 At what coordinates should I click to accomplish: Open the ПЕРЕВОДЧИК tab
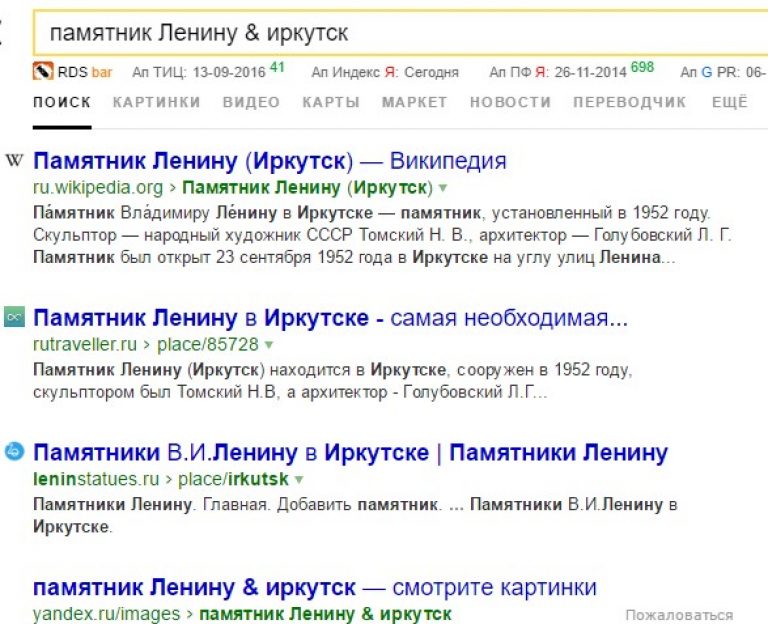[x=630, y=102]
